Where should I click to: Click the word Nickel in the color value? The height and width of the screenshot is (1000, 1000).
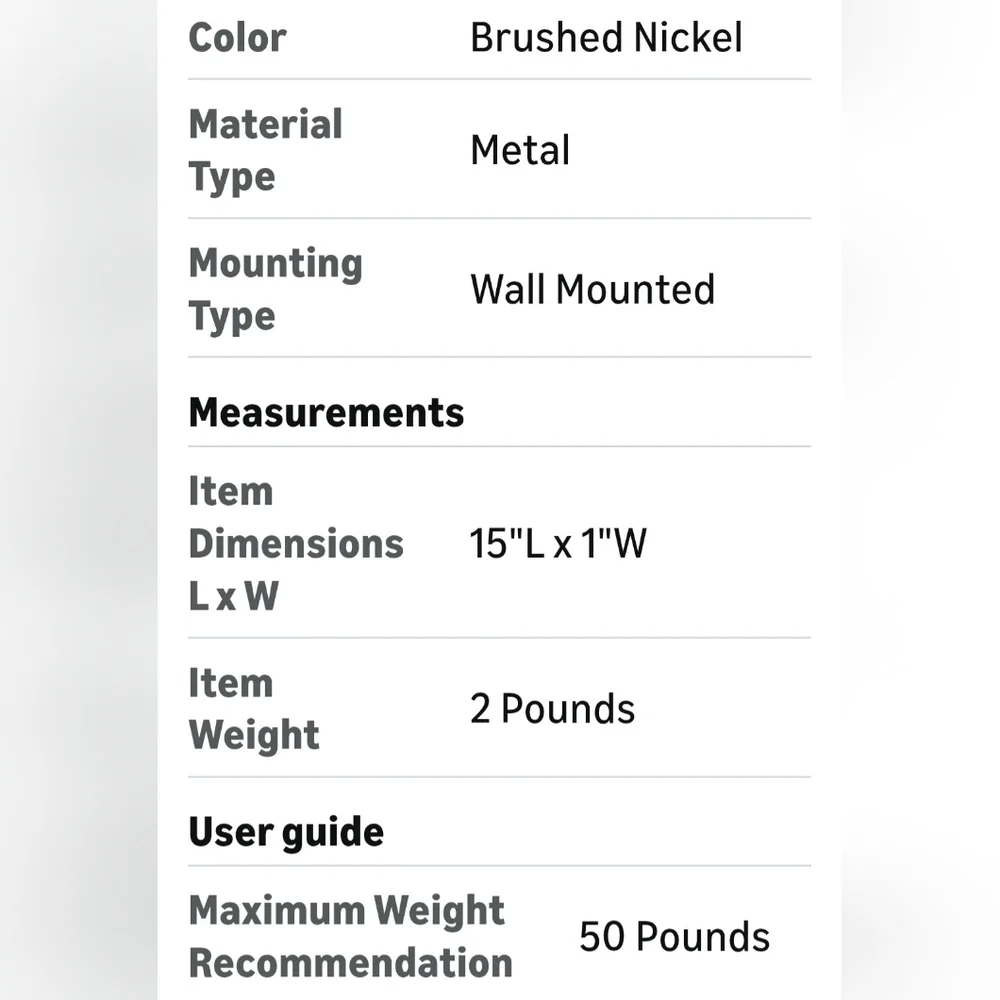point(679,38)
